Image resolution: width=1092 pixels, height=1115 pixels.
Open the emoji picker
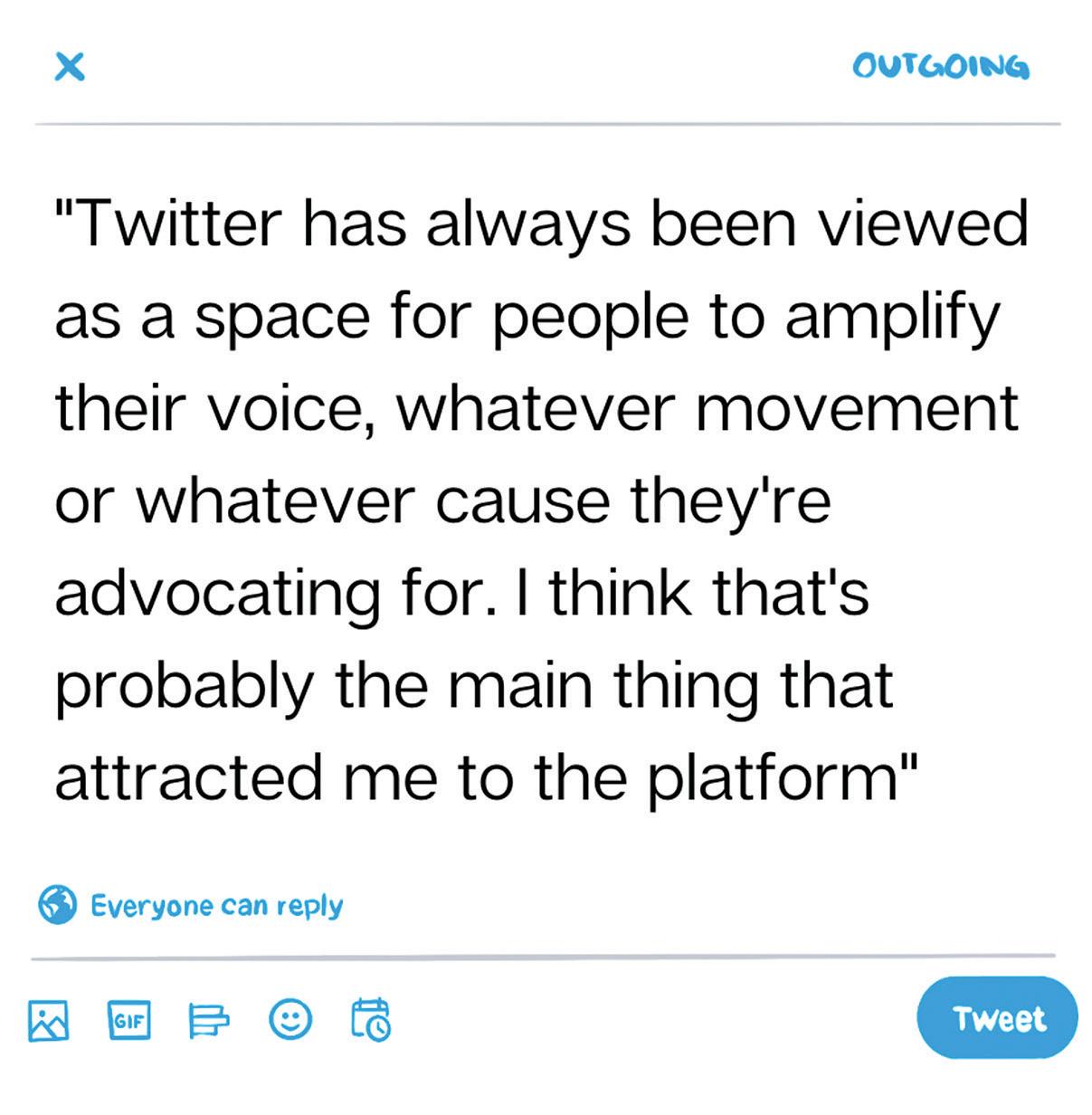point(290,1020)
